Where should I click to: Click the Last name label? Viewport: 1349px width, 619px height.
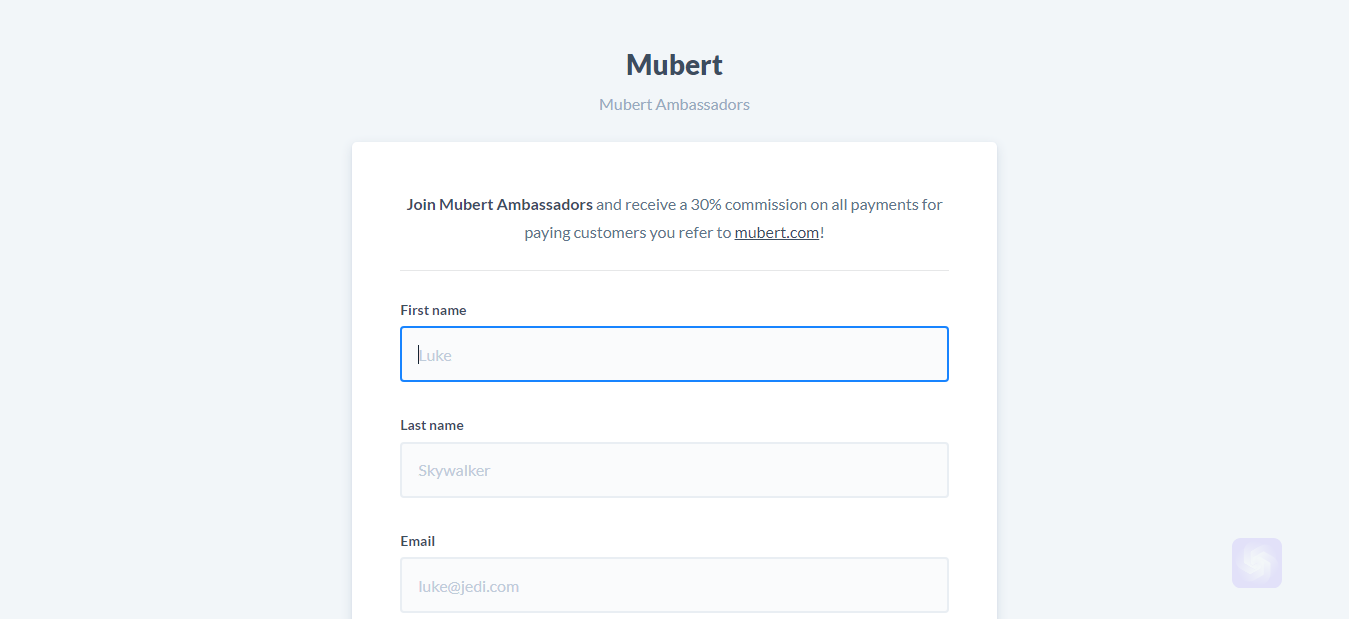coord(432,425)
